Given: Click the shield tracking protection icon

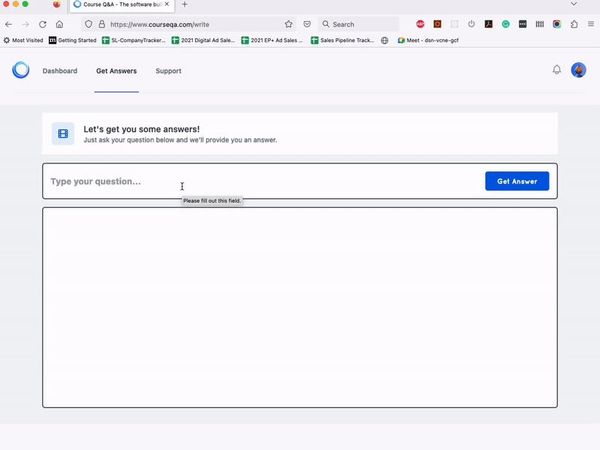Looking at the screenshot, I should click(88, 24).
